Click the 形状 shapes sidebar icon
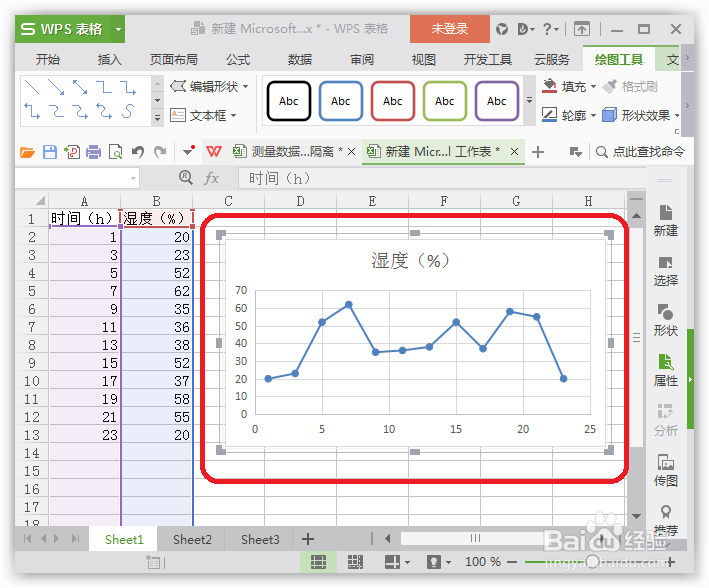Viewport: 709px width, 588px height. [x=666, y=320]
